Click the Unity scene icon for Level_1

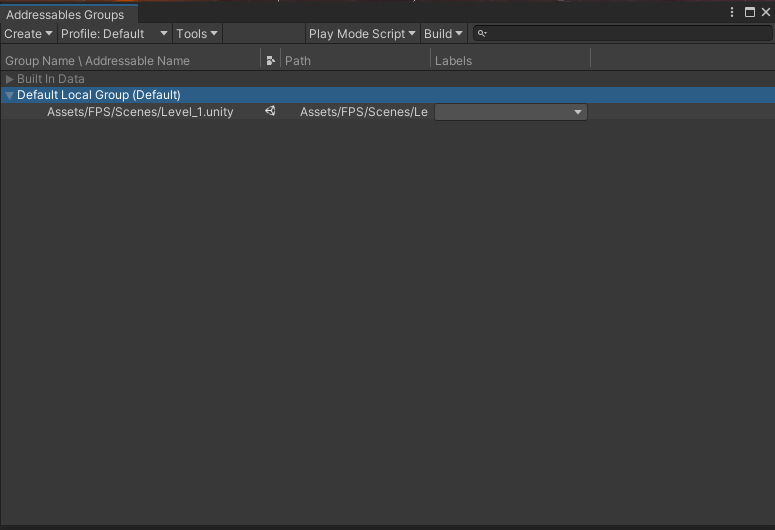(270, 112)
